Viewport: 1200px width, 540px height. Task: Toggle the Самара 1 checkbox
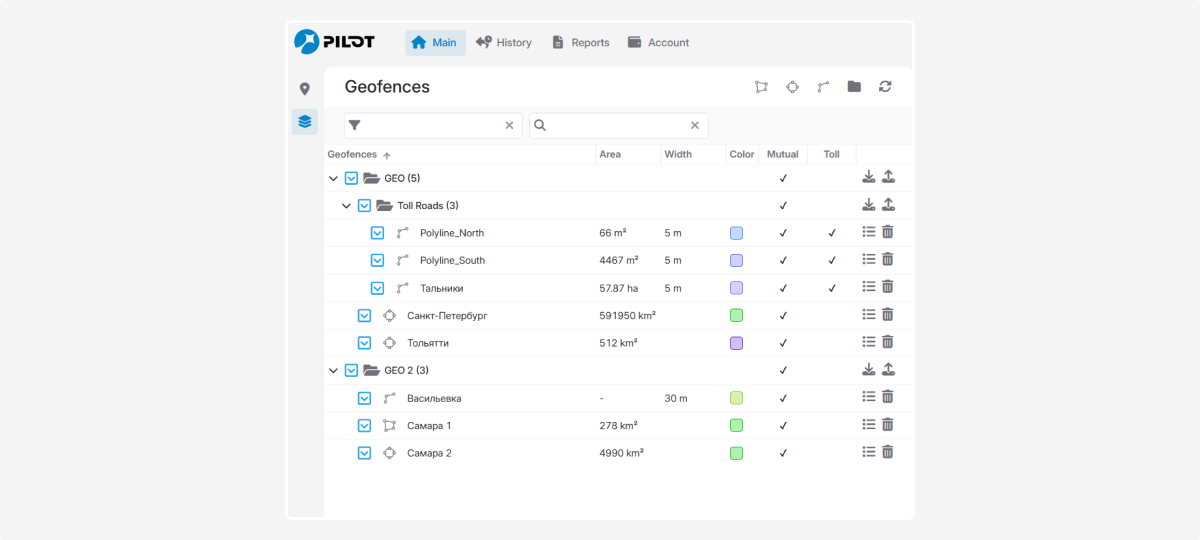click(x=365, y=425)
